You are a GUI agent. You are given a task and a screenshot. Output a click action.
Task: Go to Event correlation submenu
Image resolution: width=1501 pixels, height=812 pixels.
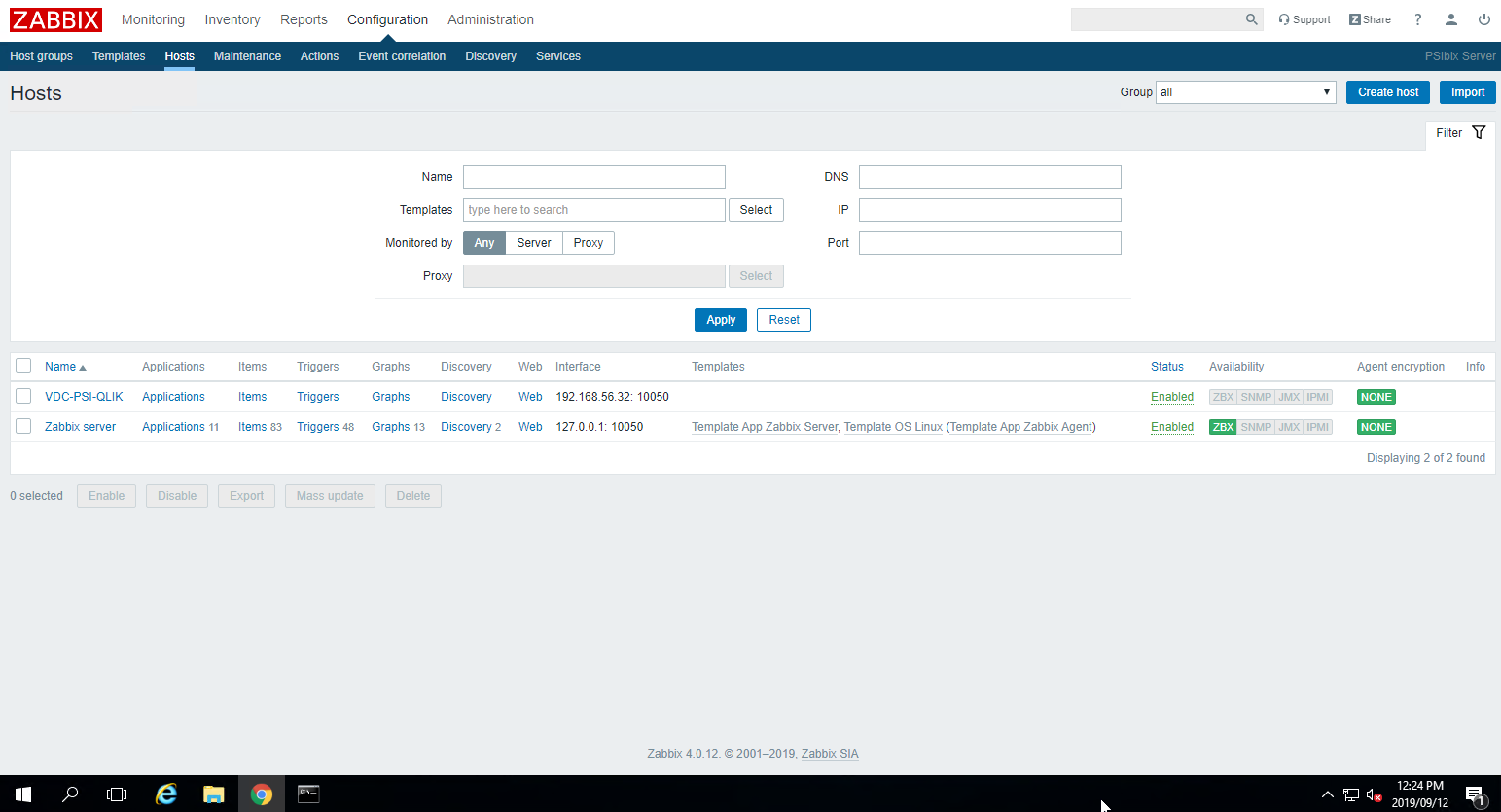402,56
